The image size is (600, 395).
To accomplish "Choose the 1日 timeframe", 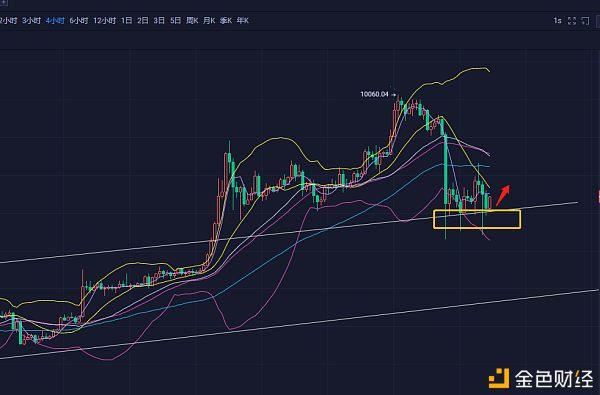I will coord(126,21).
